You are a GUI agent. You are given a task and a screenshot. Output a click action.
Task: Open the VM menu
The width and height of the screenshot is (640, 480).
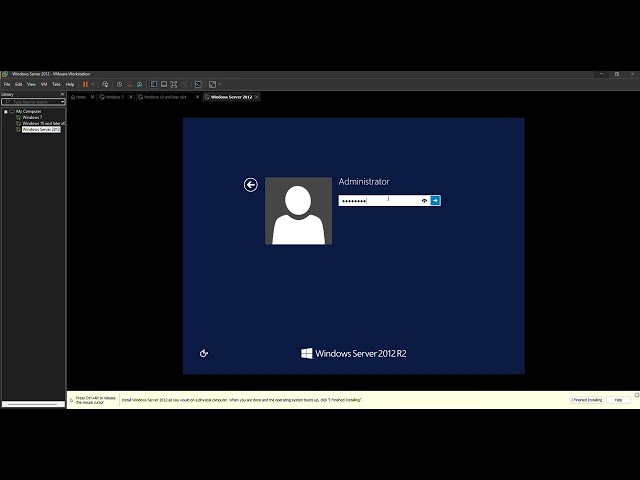tap(44, 84)
